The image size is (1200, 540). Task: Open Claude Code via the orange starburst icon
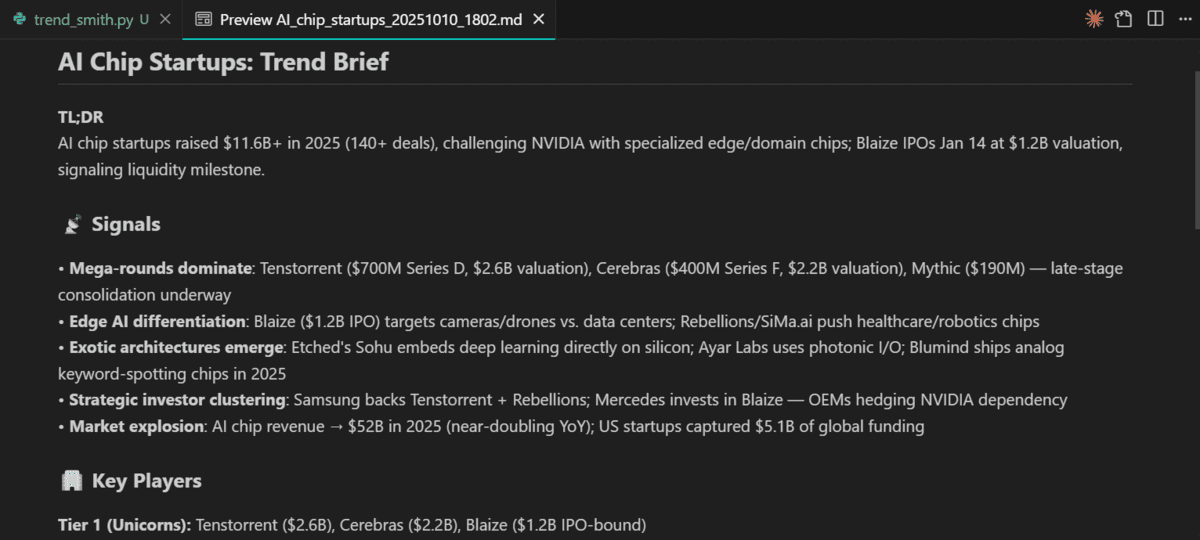pyautogui.click(x=1094, y=19)
